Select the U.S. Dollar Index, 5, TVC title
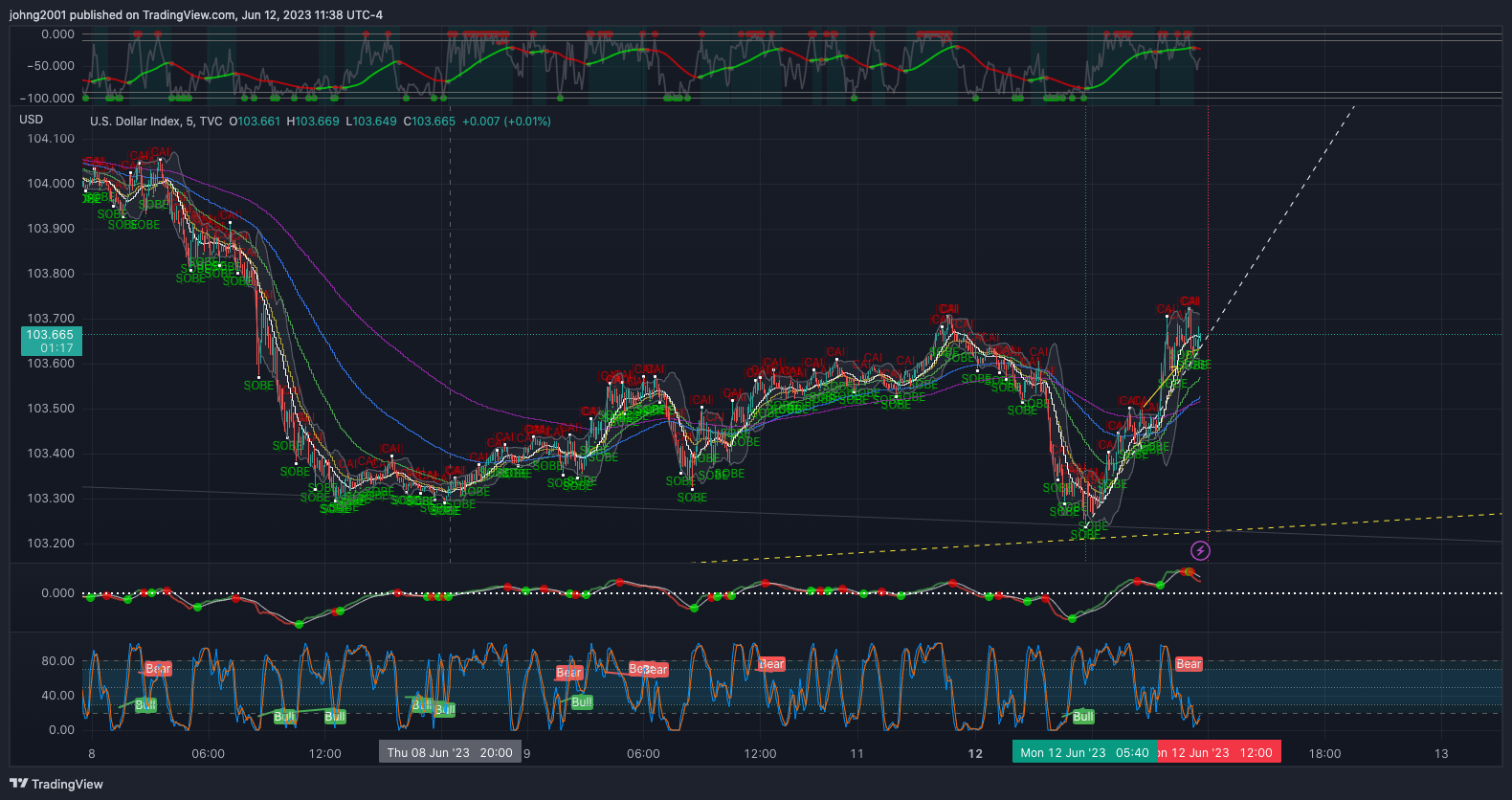The image size is (1512, 800). tap(156, 122)
